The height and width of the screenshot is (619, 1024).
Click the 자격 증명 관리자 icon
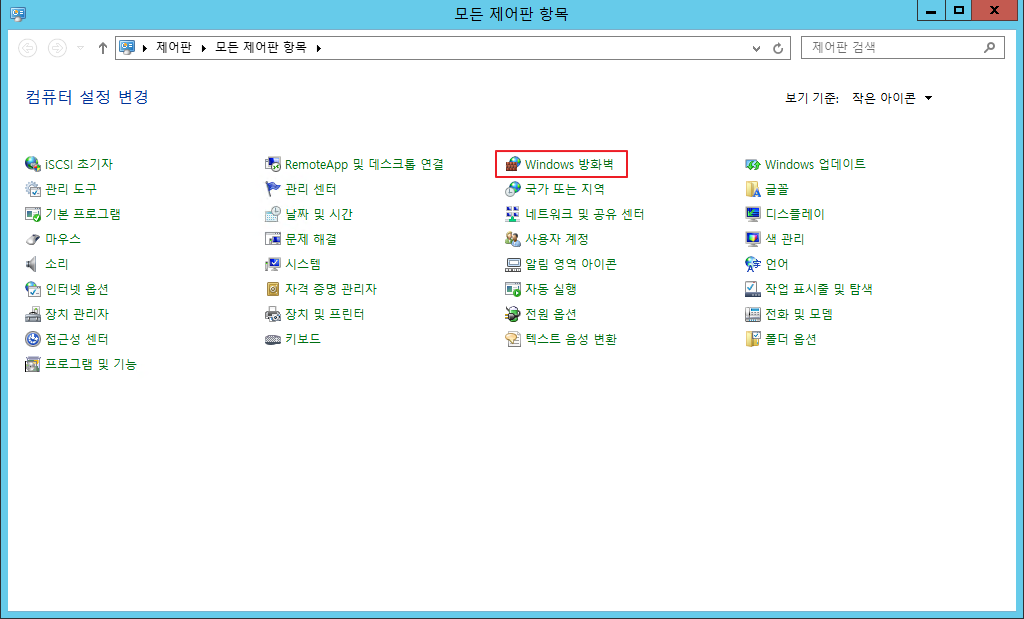coord(273,289)
